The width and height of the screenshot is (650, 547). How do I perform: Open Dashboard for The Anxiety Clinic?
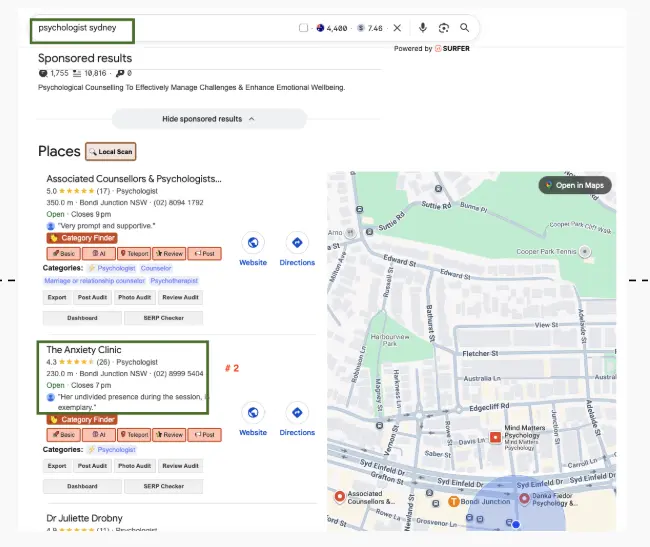coord(82,486)
